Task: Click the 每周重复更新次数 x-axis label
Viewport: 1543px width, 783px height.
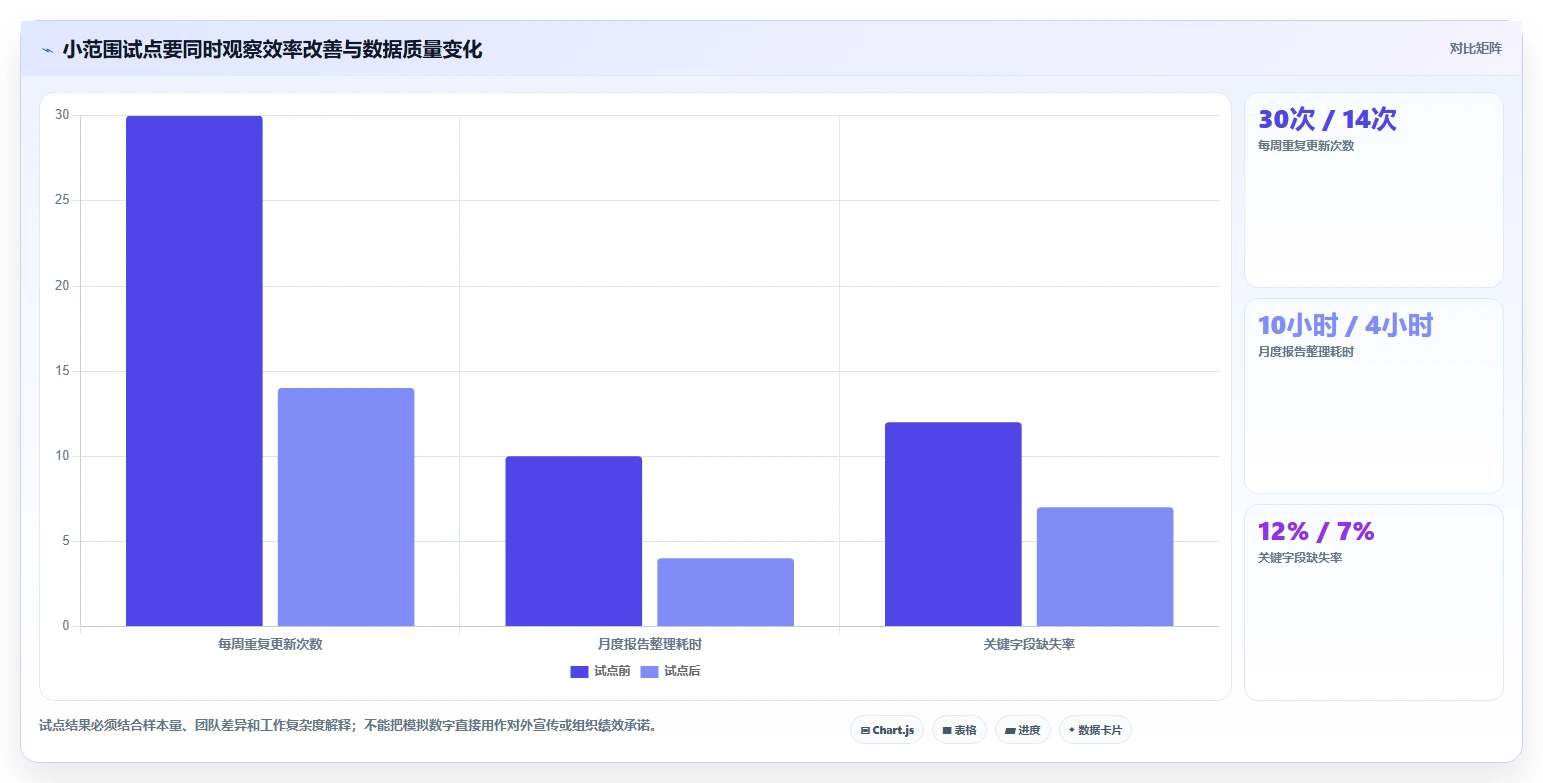Action: pos(270,644)
